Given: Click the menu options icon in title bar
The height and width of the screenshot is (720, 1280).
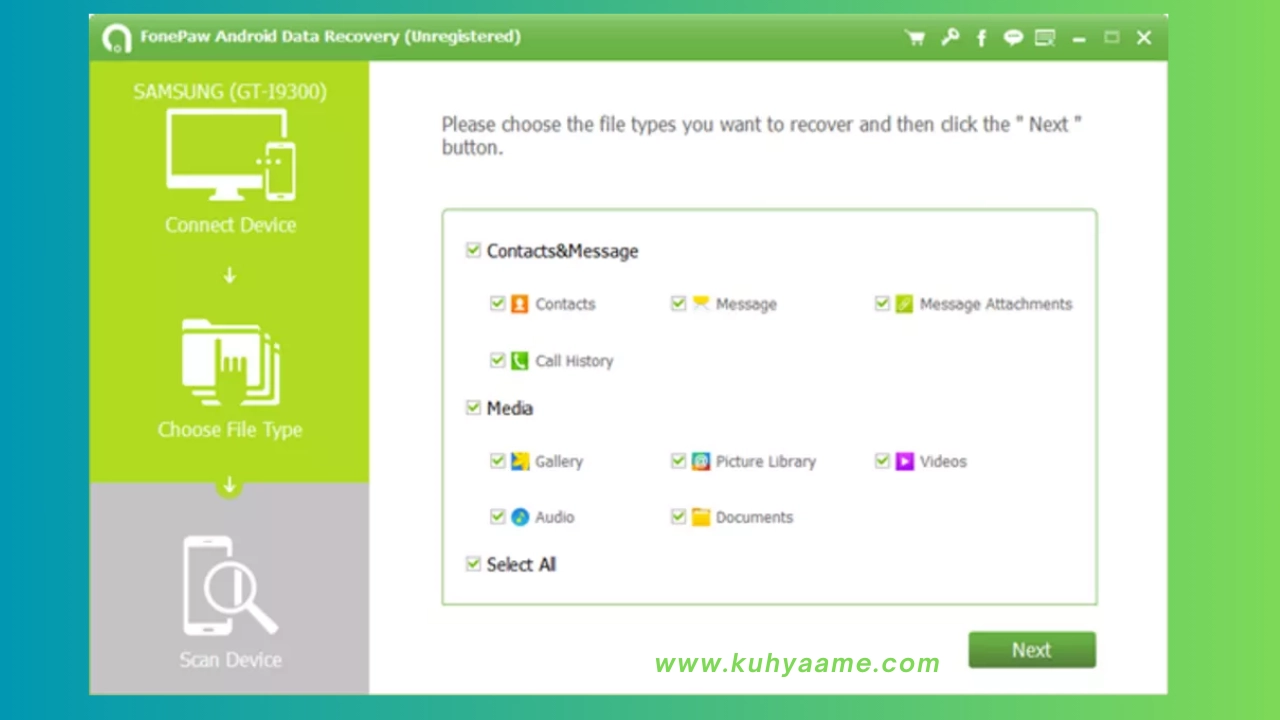Looking at the screenshot, I should tap(1045, 38).
